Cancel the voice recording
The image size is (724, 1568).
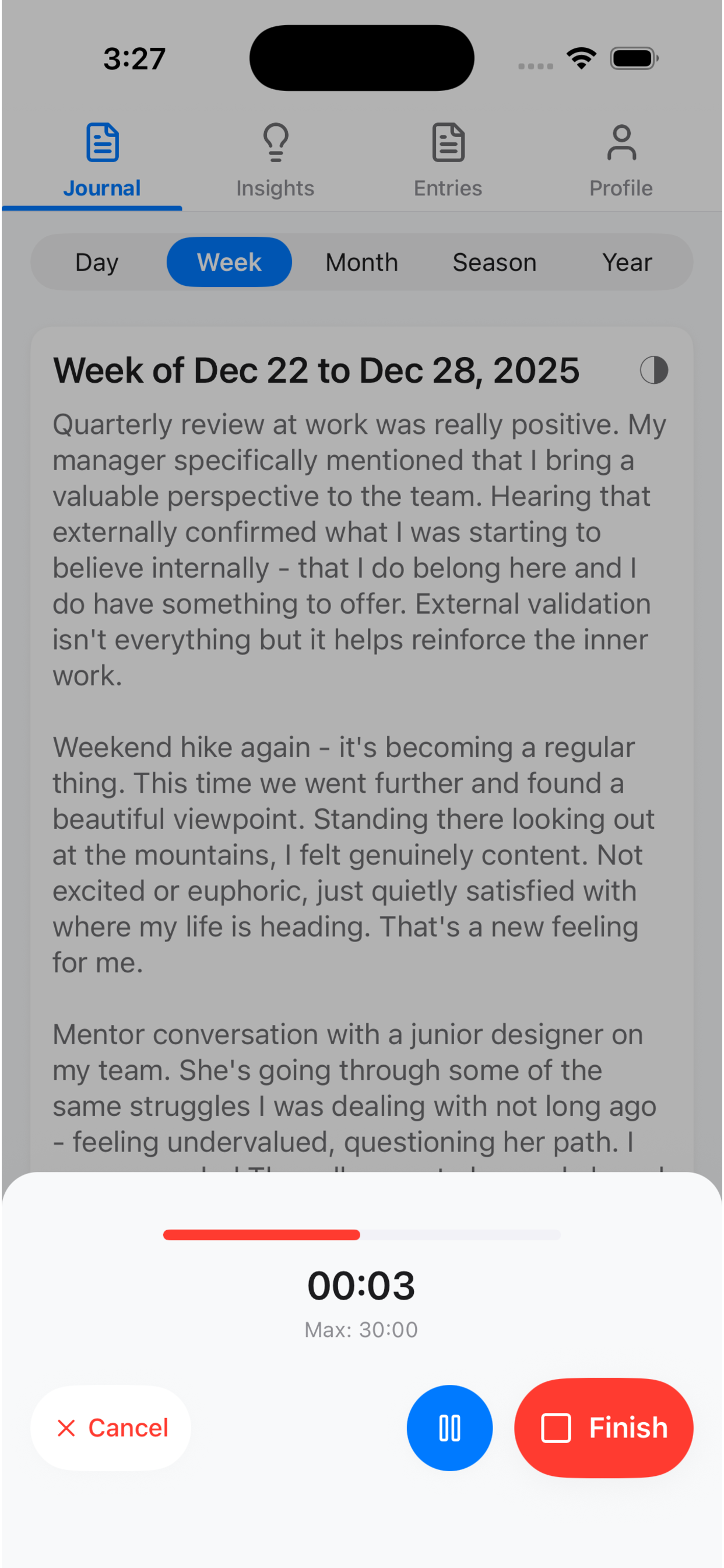pos(111,1427)
